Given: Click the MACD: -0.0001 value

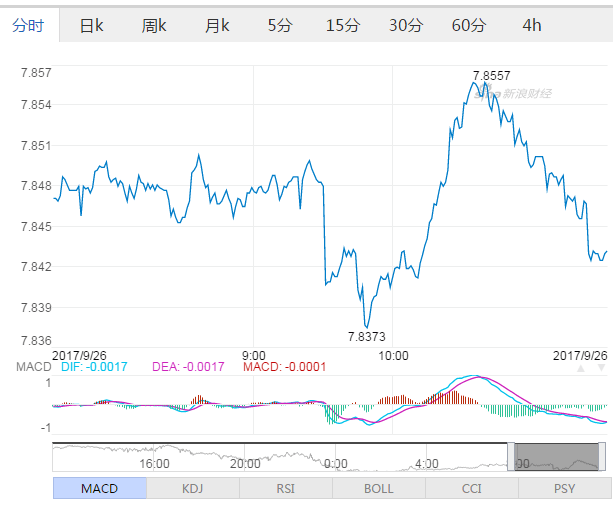Looking at the screenshot, I should click(x=285, y=367).
